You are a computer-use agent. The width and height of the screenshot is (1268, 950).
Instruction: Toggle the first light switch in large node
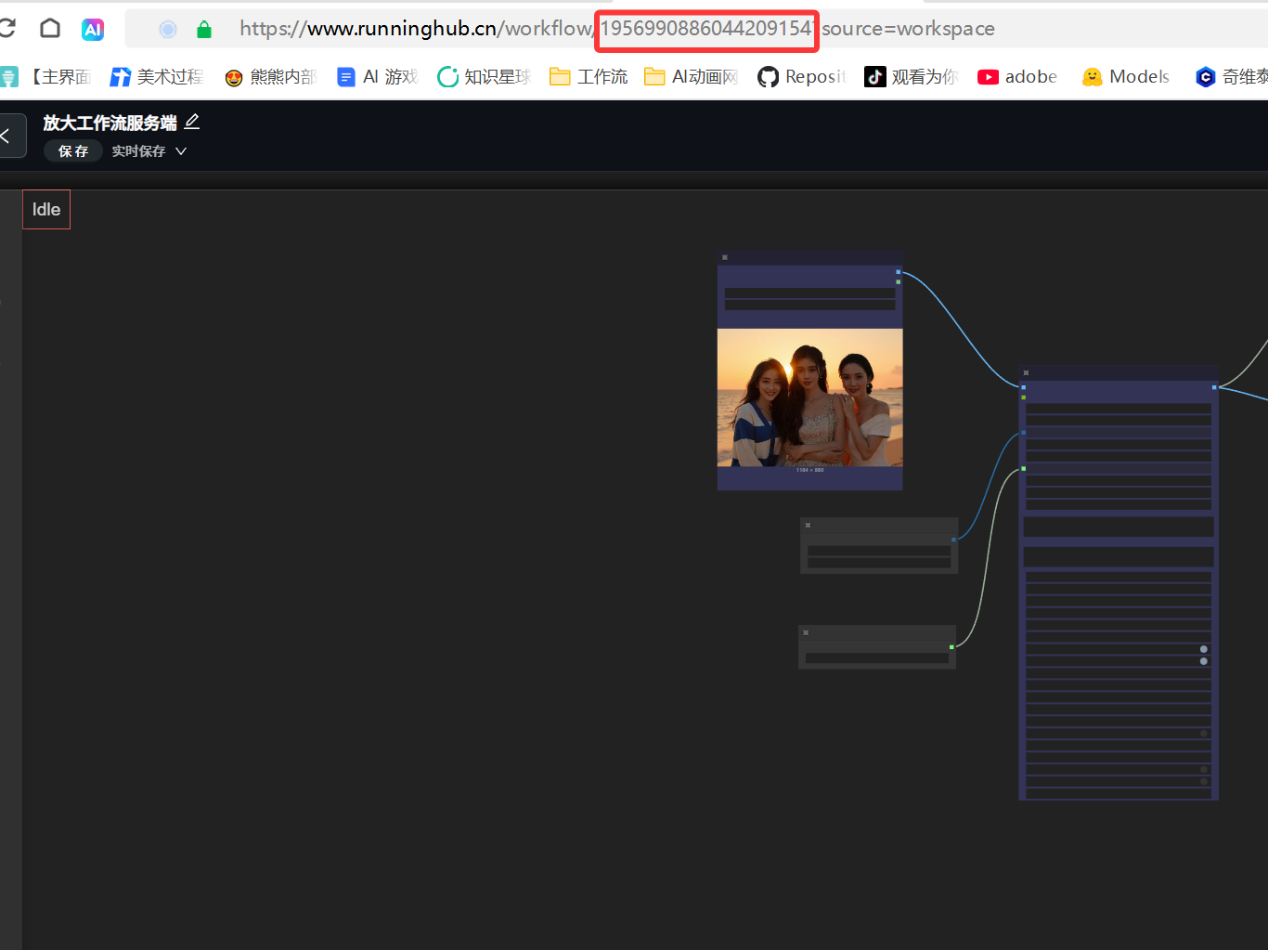[1203, 650]
